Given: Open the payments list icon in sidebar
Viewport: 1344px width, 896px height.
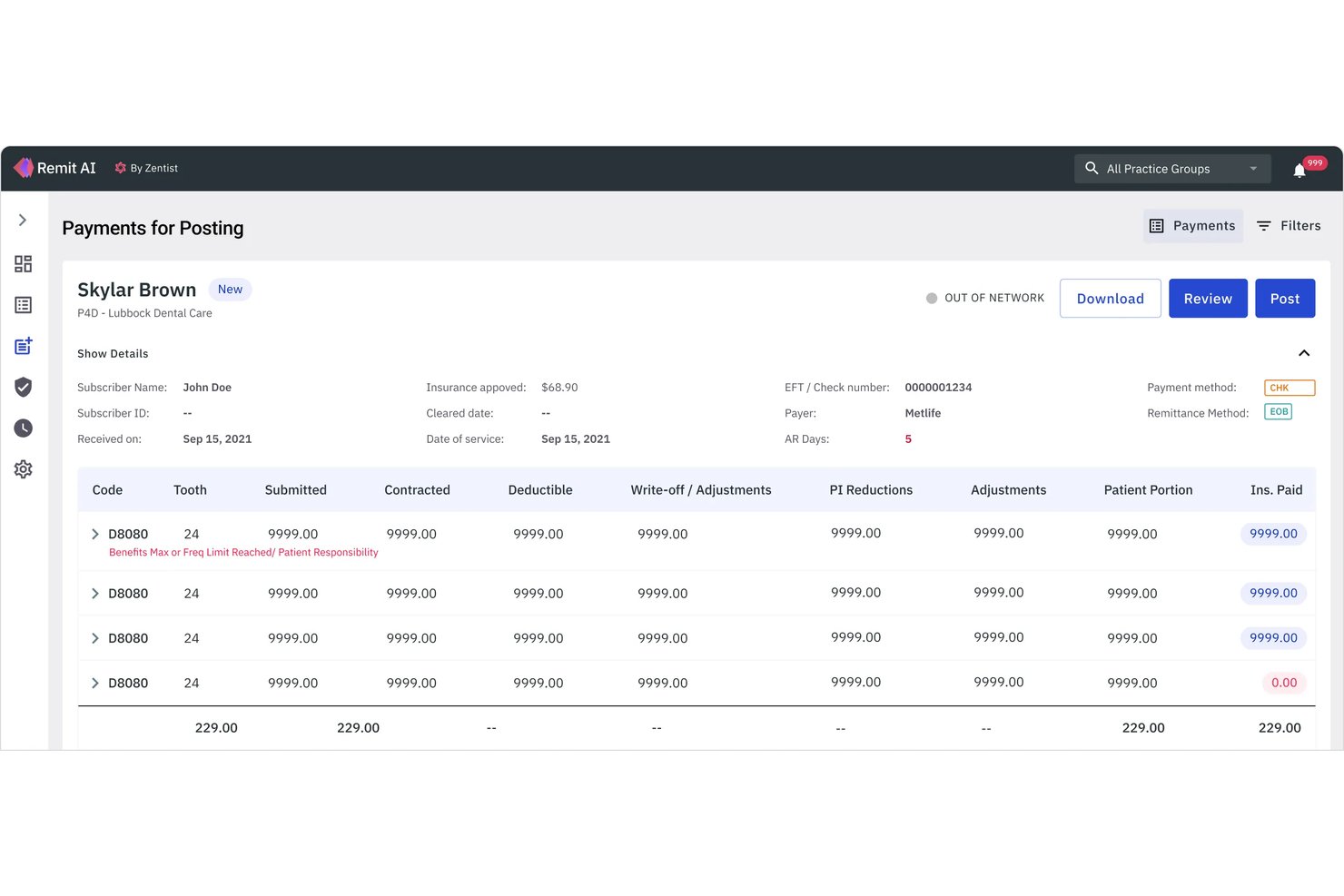Looking at the screenshot, I should point(24,305).
